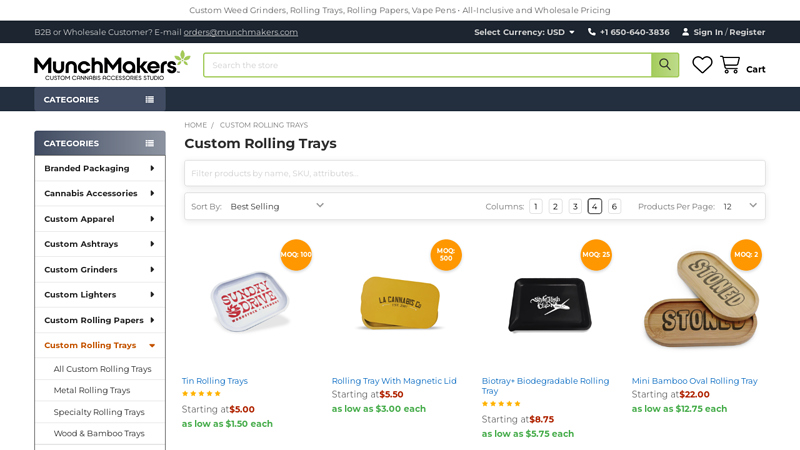The height and width of the screenshot is (450, 800).
Task: Click the phone icon in the top bar
Action: click(x=592, y=32)
